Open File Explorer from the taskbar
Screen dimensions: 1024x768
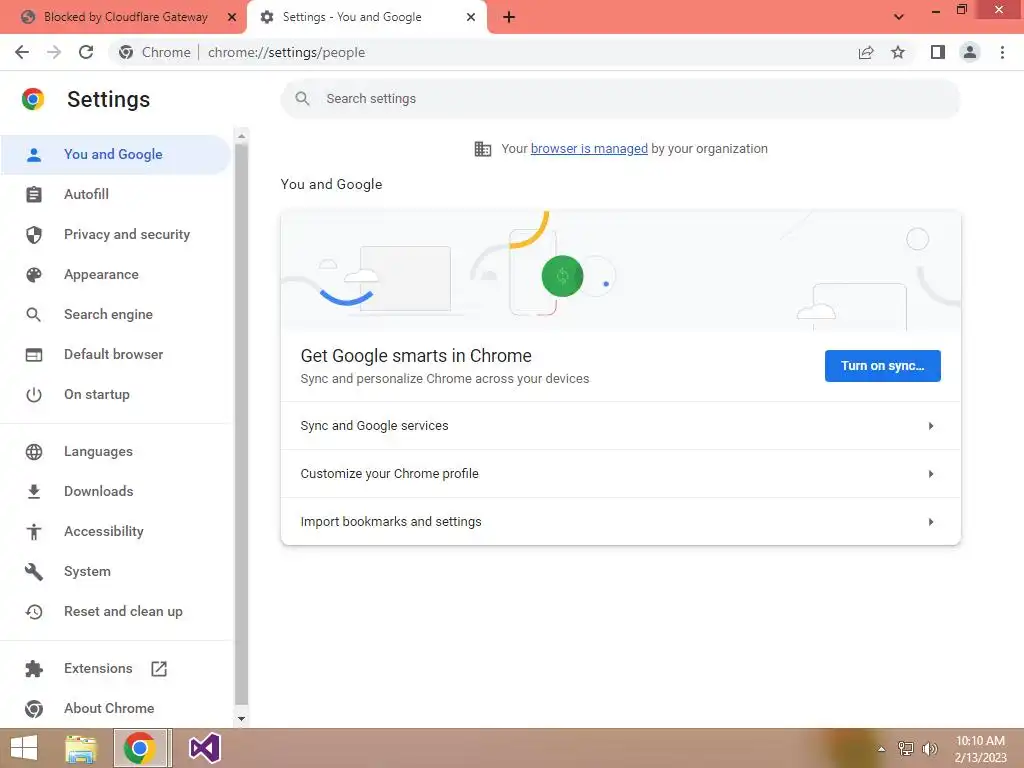coord(81,748)
